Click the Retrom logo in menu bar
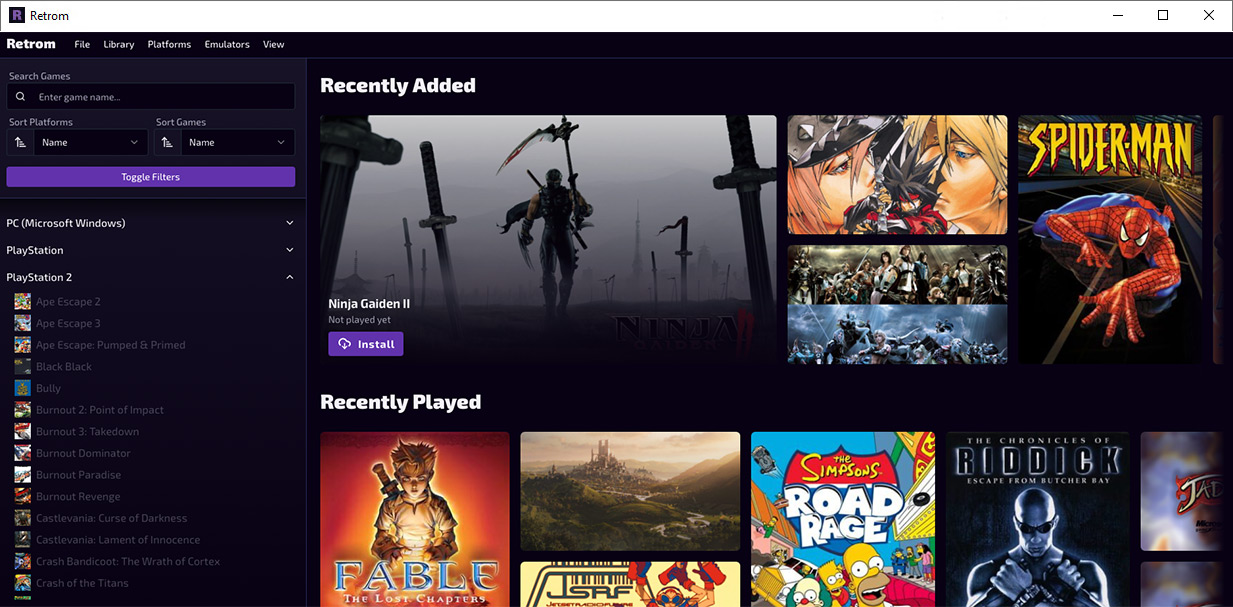 pos(31,44)
